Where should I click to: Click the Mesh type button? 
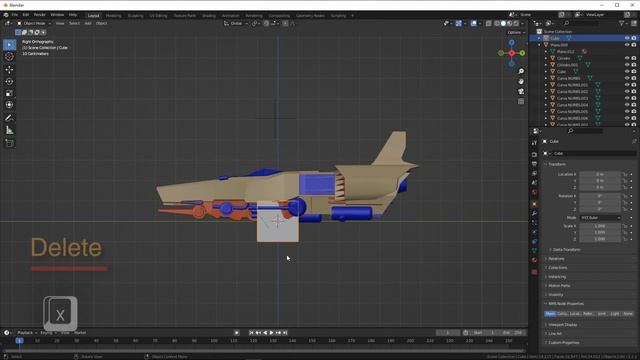click(x=550, y=313)
